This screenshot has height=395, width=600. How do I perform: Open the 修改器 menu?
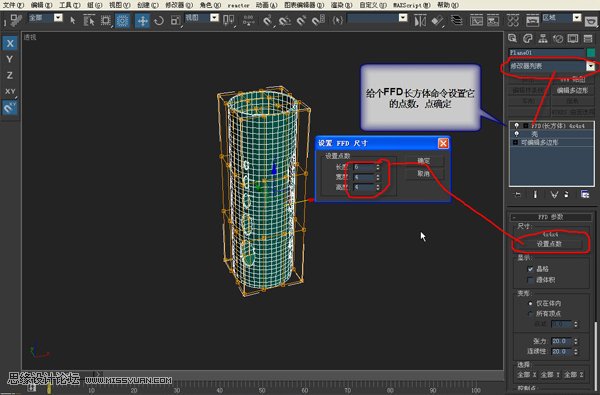click(x=179, y=5)
